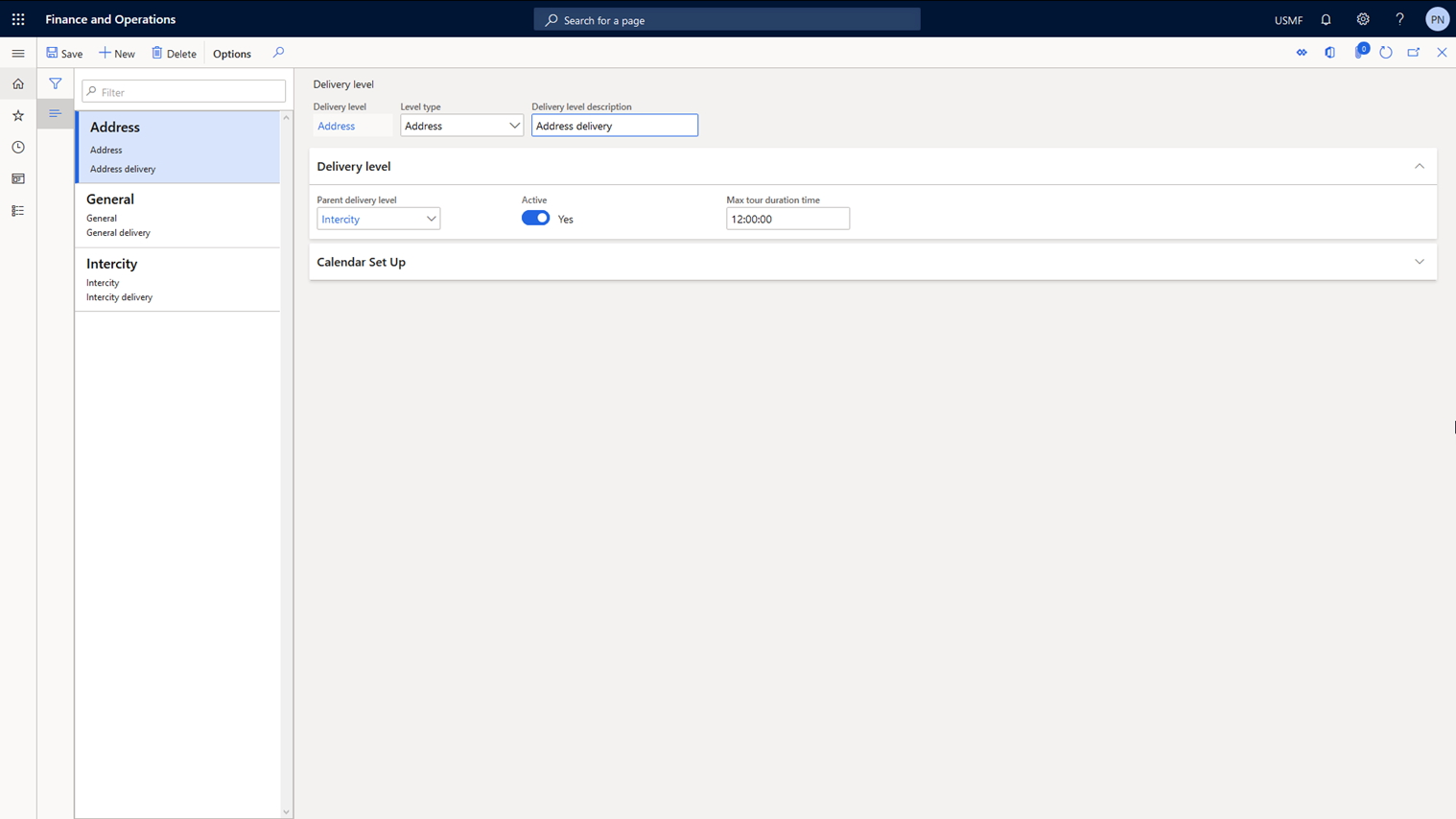Expand the Calendar Set Up section
The width and height of the screenshot is (1456, 819).
[x=1419, y=262]
